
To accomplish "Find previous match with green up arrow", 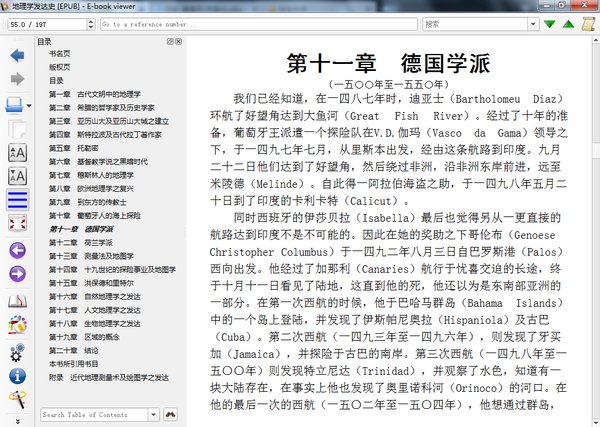I will click(569, 24).
